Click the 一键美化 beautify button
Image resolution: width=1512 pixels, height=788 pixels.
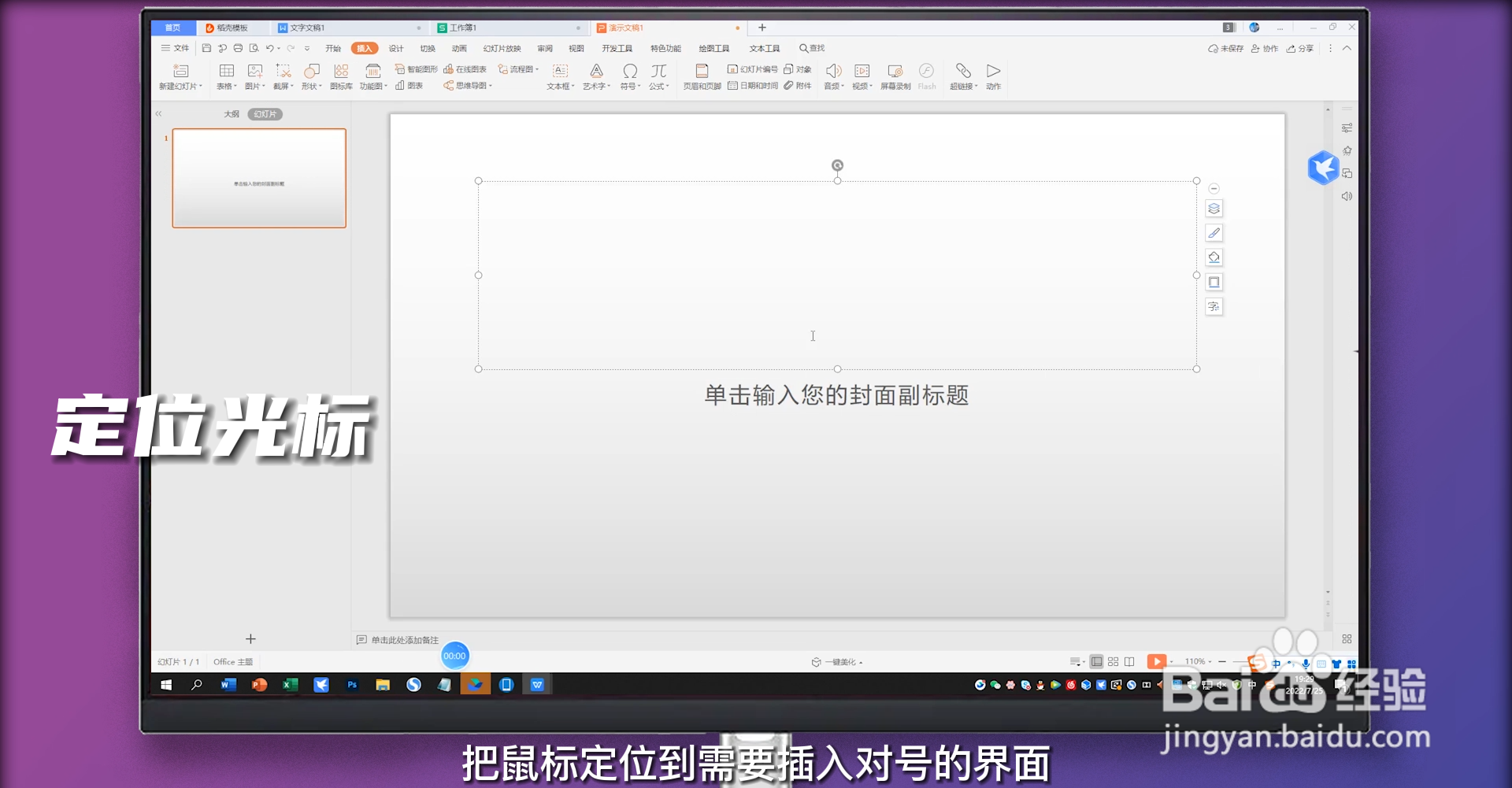click(837, 662)
